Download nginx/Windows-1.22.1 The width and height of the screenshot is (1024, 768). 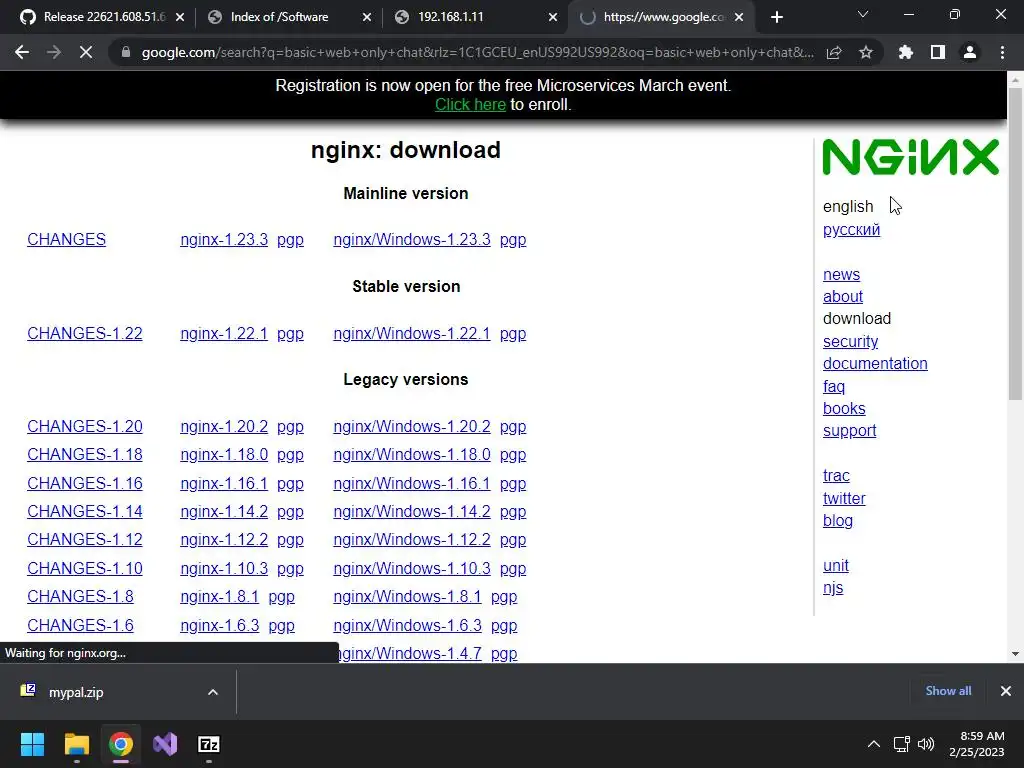click(x=411, y=334)
